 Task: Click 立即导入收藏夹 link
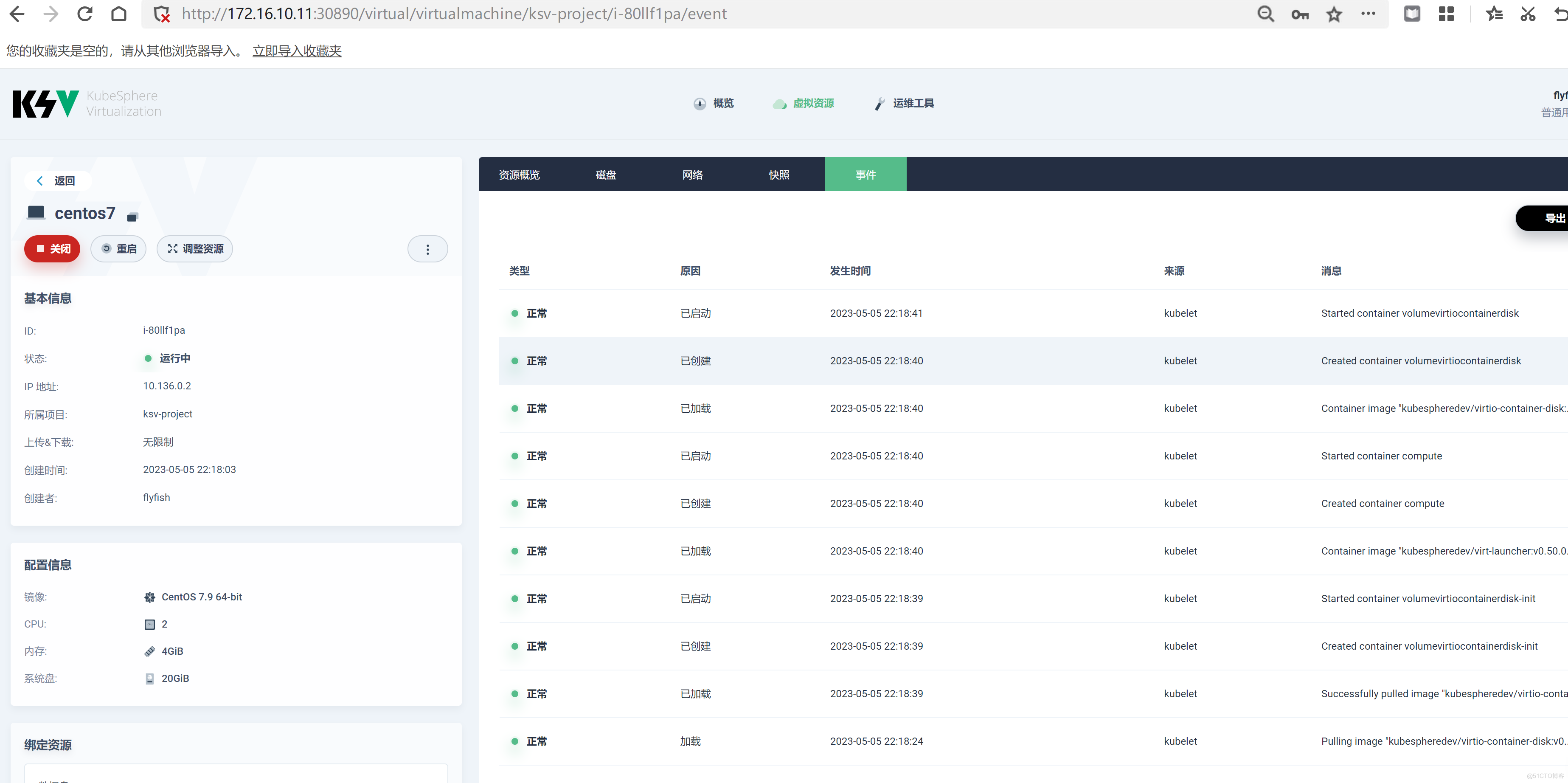[x=297, y=51]
